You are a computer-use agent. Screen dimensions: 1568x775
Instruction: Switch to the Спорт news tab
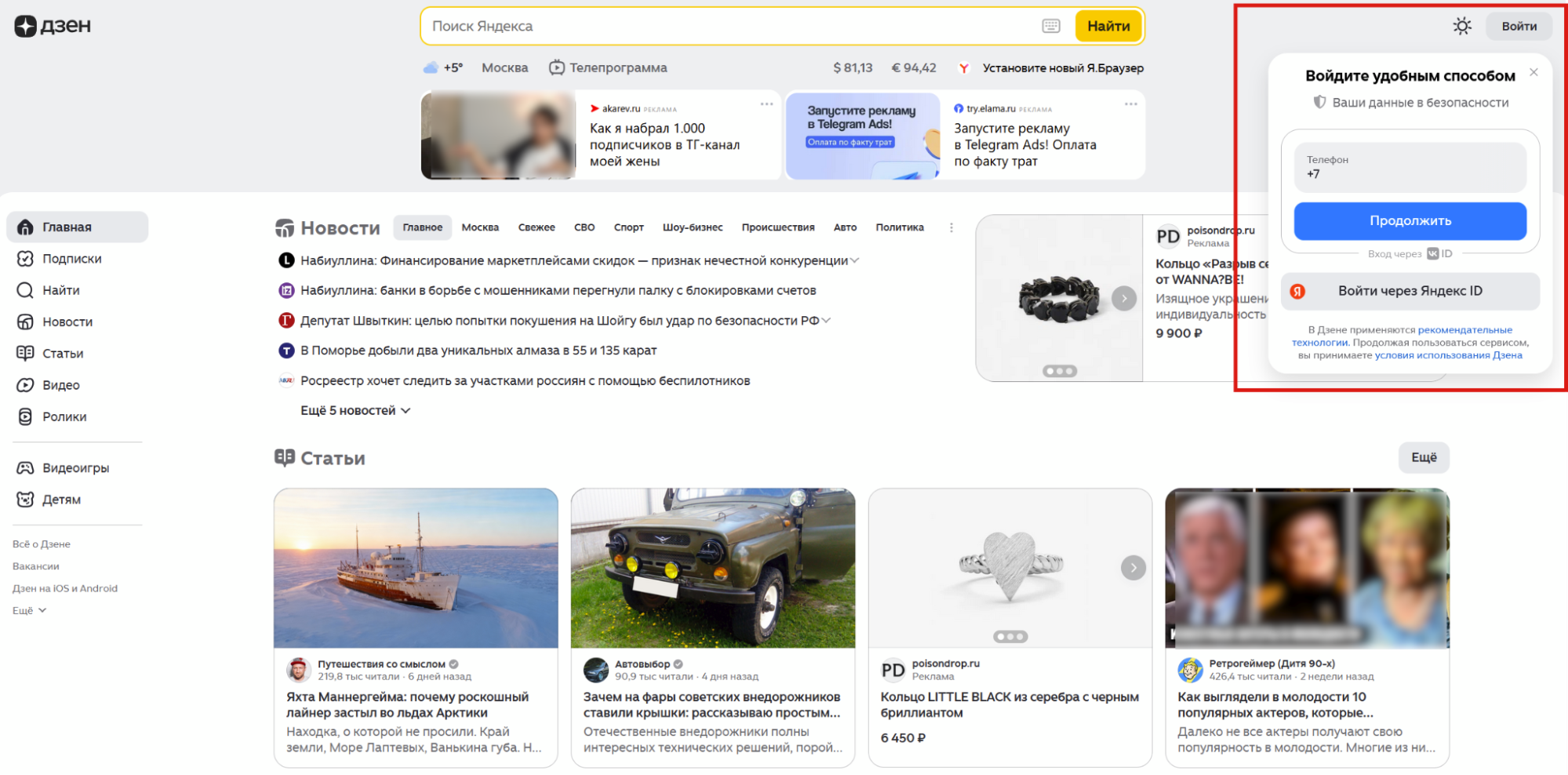[628, 227]
